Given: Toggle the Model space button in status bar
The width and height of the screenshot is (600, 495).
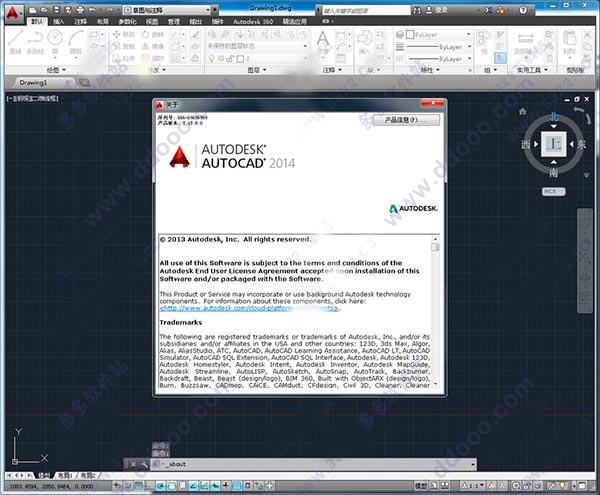Looking at the screenshot, I should [x=421, y=486].
